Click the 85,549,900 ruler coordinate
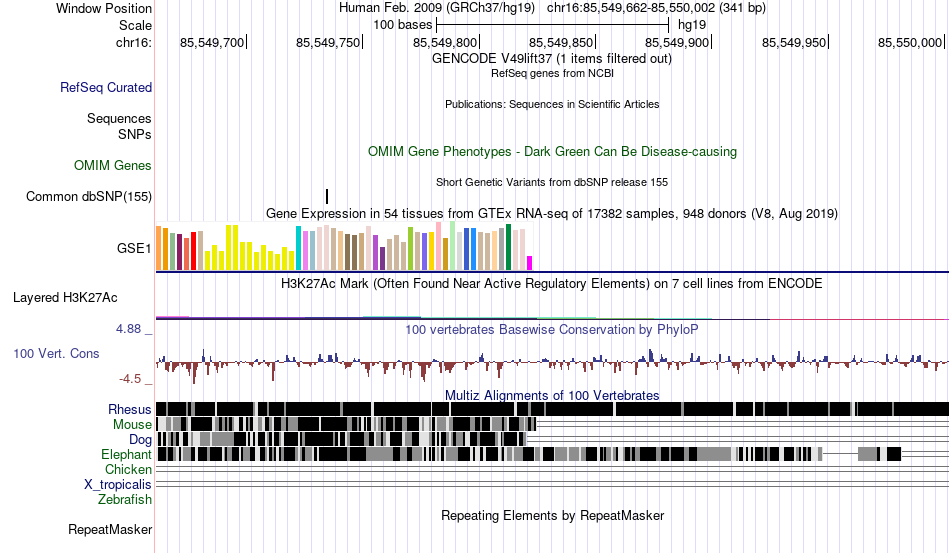The image size is (950, 553). (677, 42)
